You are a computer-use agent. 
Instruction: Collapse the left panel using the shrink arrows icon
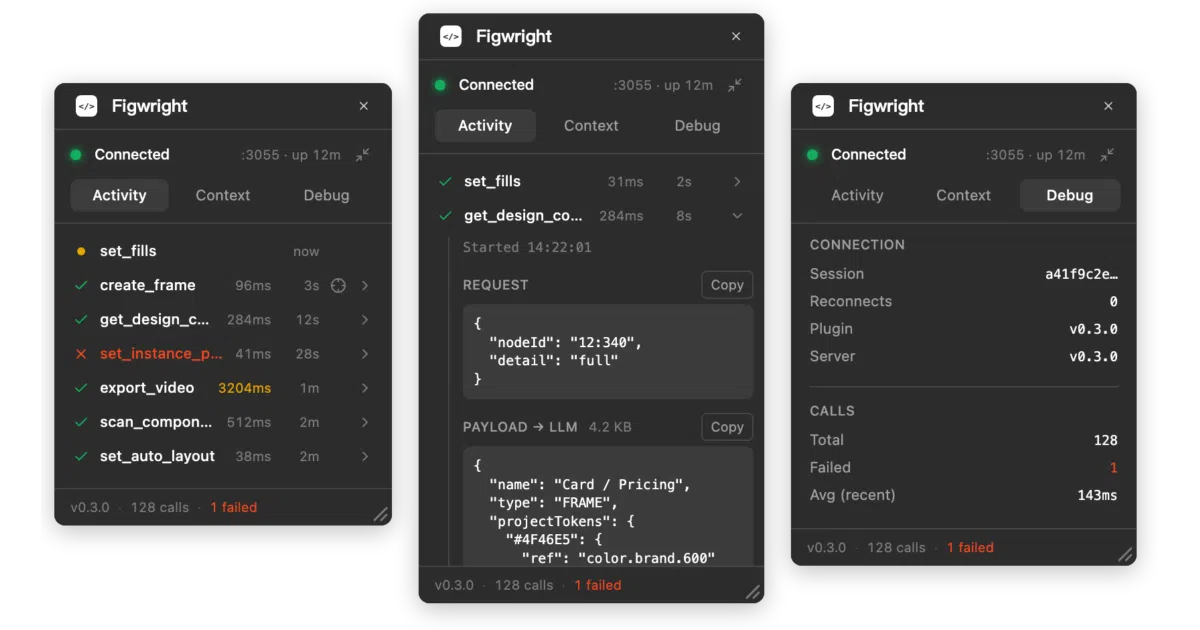pyautogui.click(x=363, y=155)
